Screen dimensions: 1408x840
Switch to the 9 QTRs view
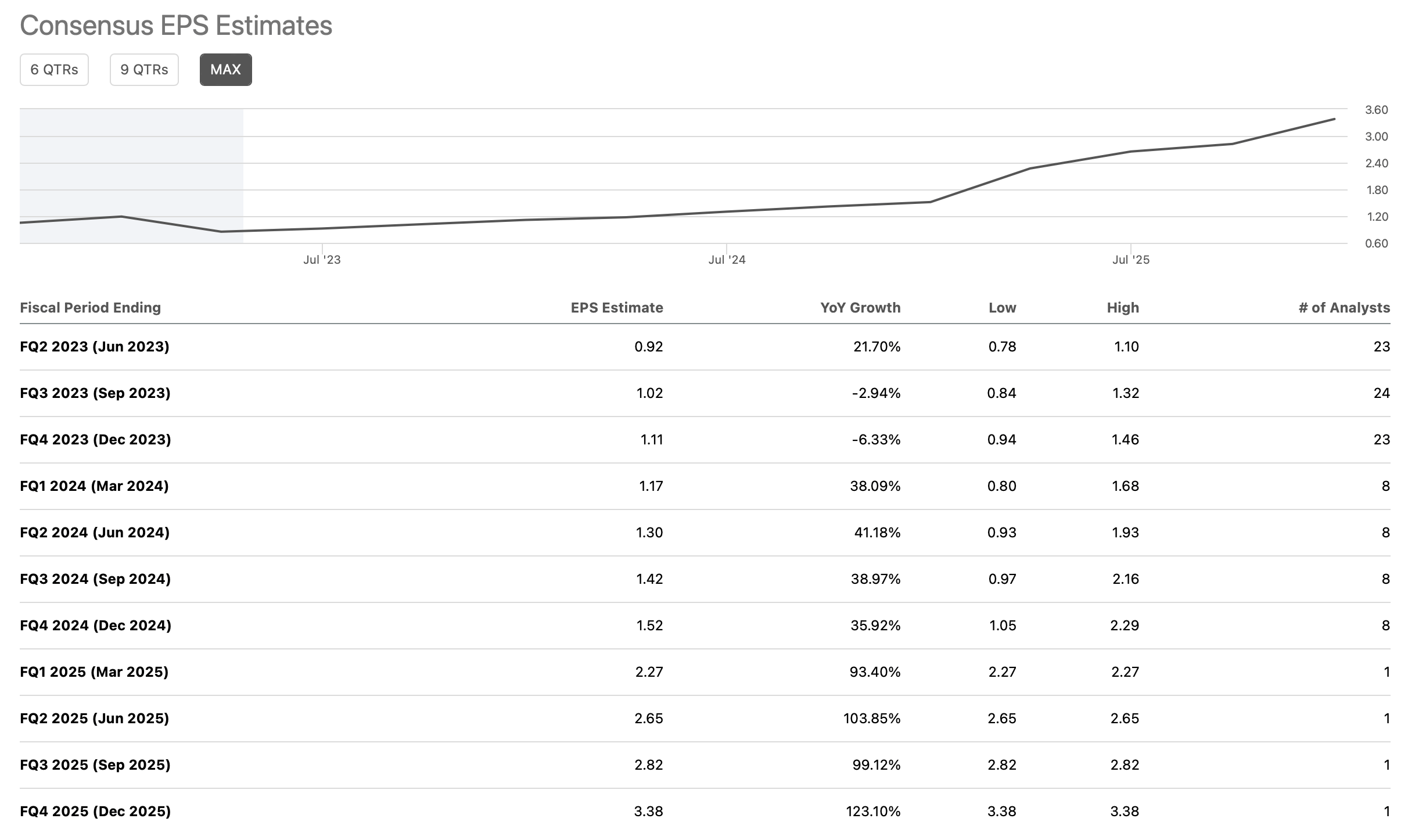144,70
